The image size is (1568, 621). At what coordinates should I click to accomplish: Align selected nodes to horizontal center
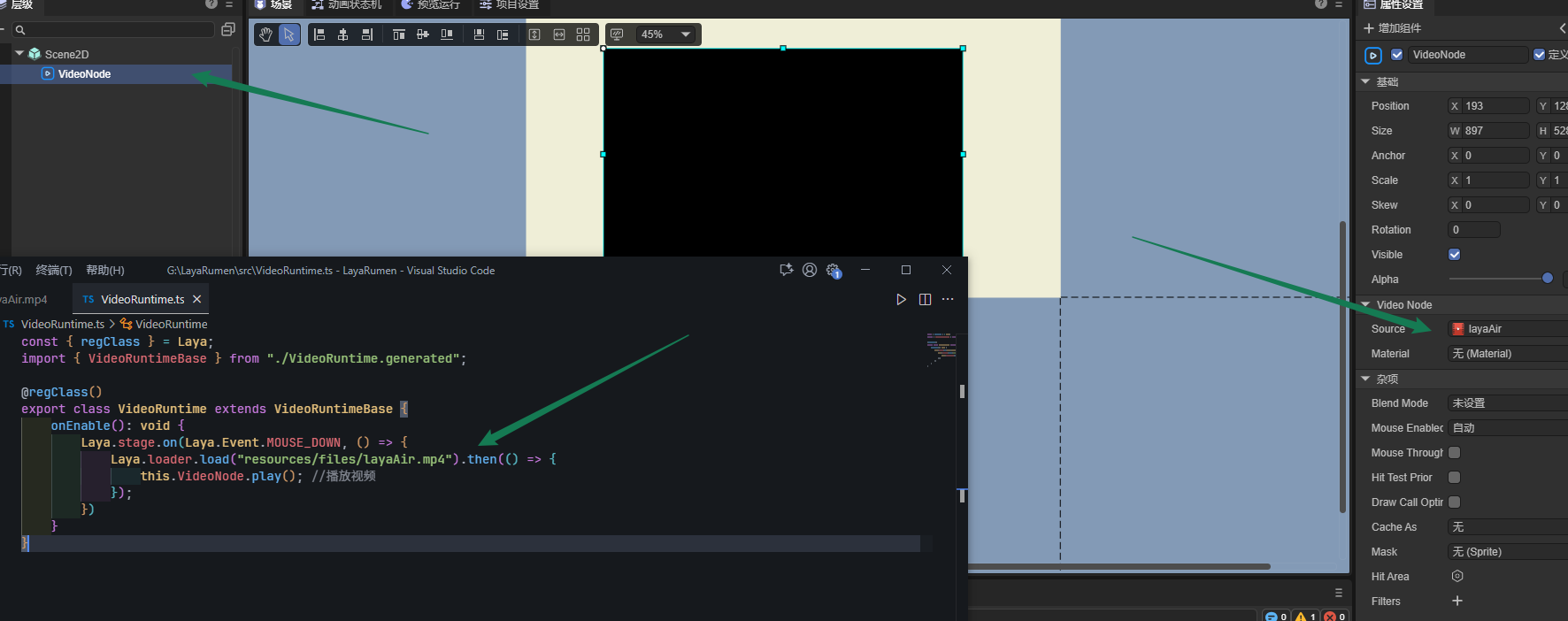point(343,34)
